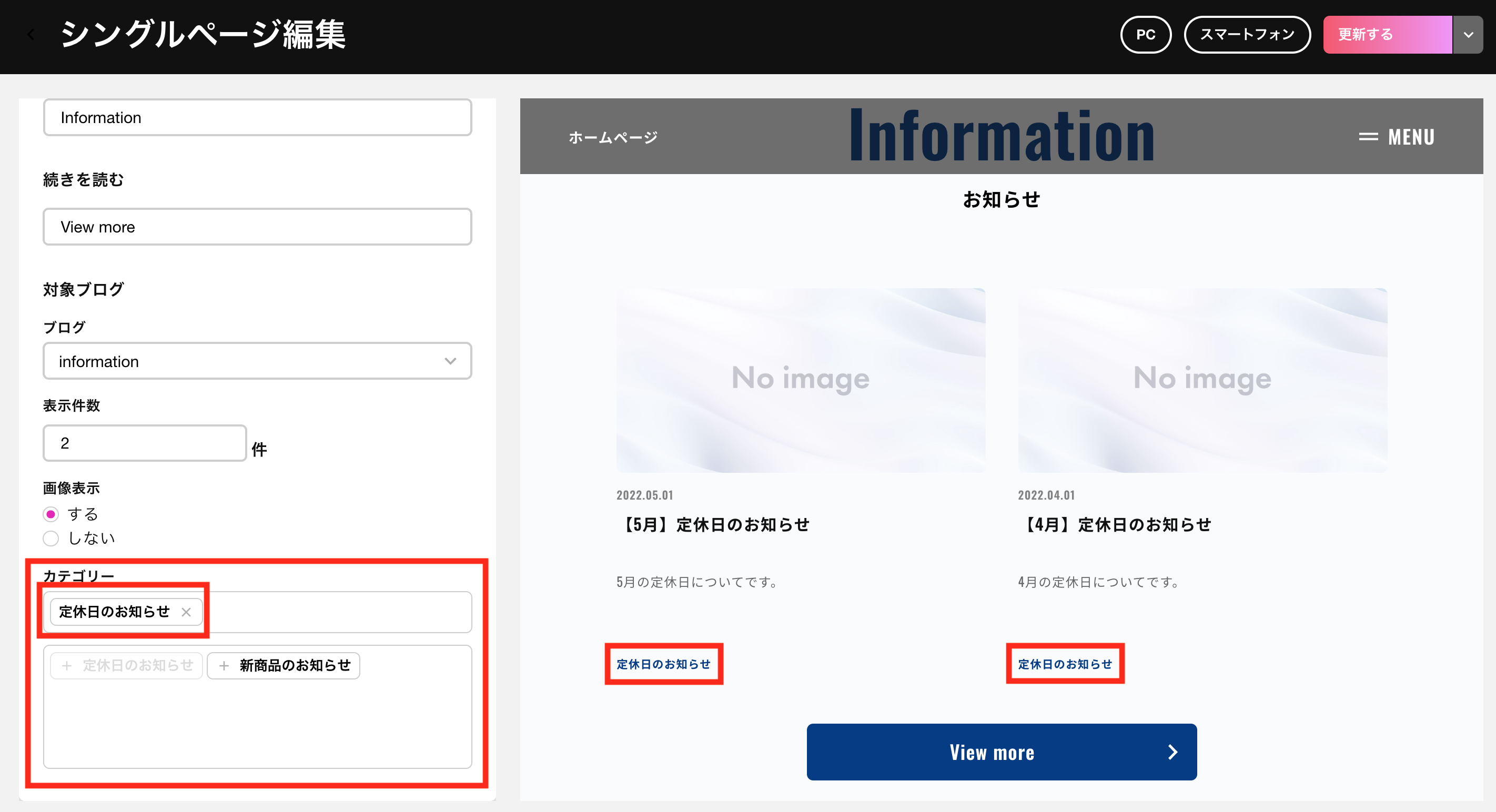Select する for image display

click(x=51, y=514)
